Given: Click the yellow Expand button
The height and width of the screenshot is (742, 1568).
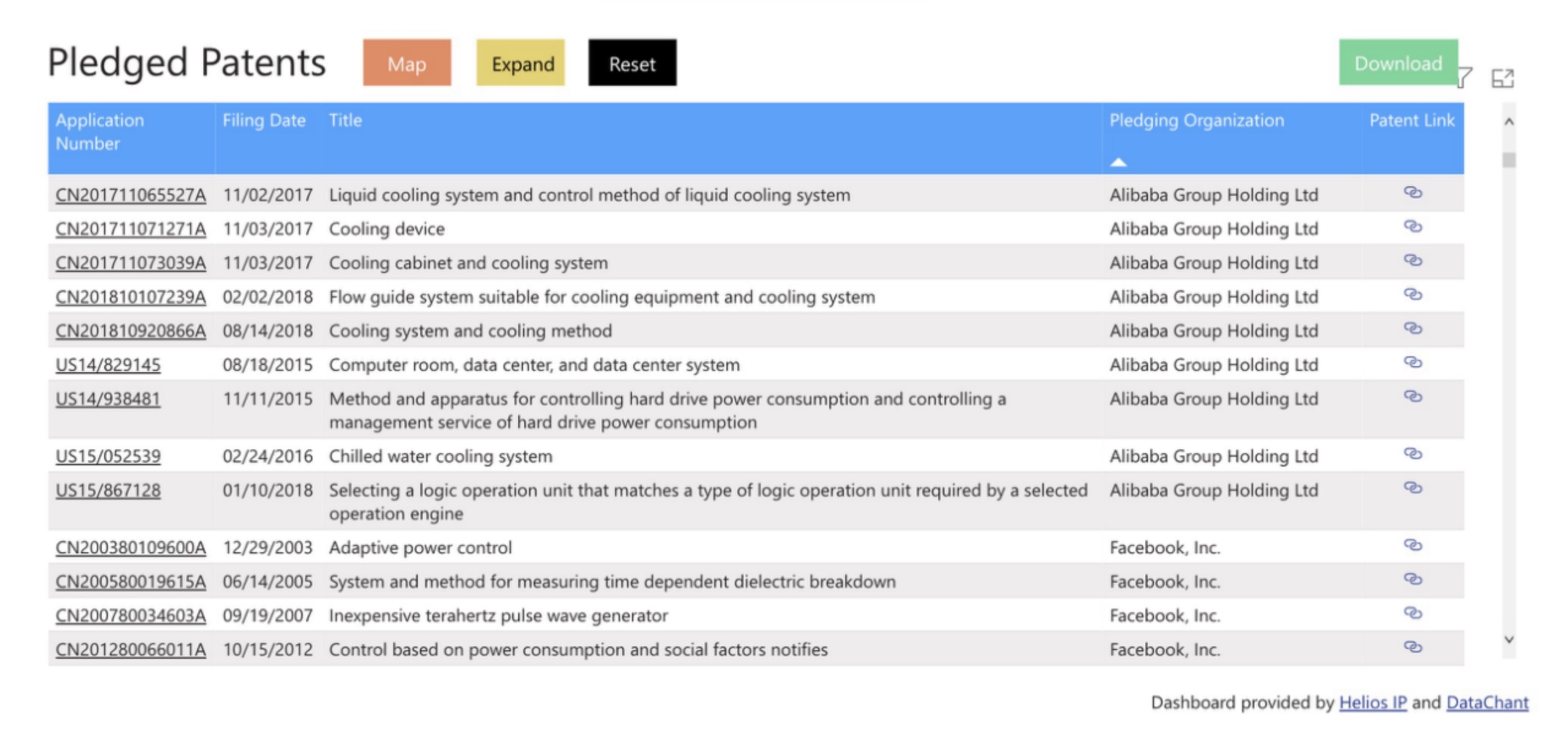Looking at the screenshot, I should pyautogui.click(x=521, y=63).
